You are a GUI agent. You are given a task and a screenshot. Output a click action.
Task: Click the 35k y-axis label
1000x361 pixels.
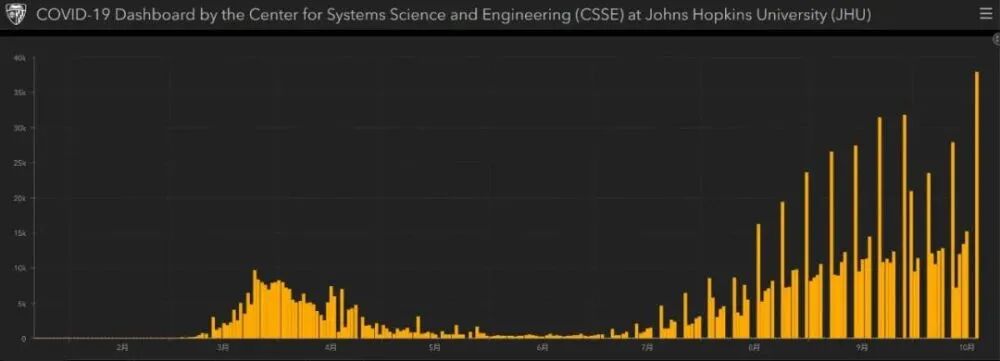point(20,93)
